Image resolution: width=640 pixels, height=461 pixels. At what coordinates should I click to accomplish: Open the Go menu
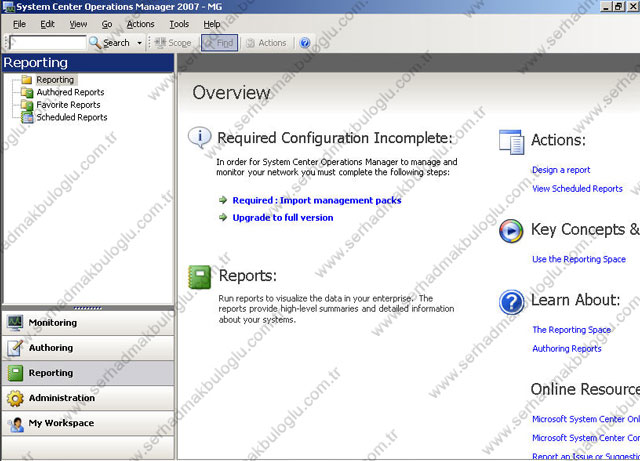pyautogui.click(x=107, y=24)
